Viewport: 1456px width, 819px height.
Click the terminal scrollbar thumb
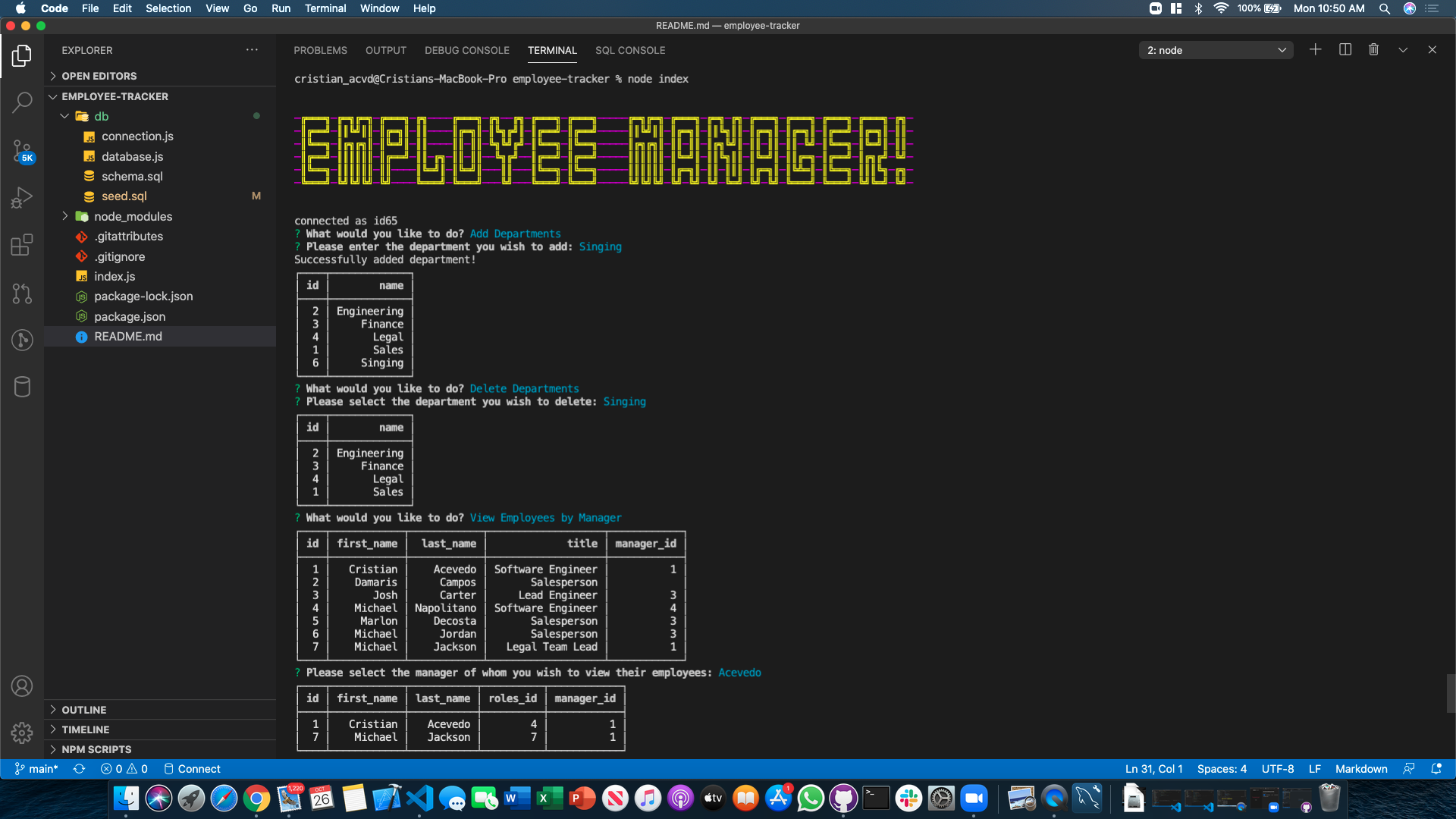click(1451, 693)
